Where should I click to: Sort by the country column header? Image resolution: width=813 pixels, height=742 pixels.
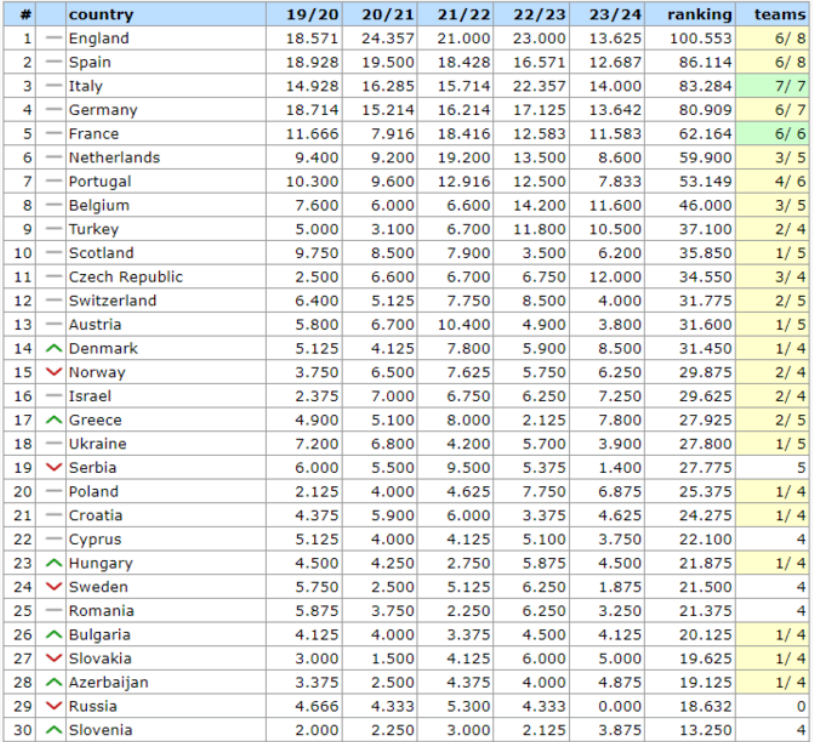coord(166,14)
